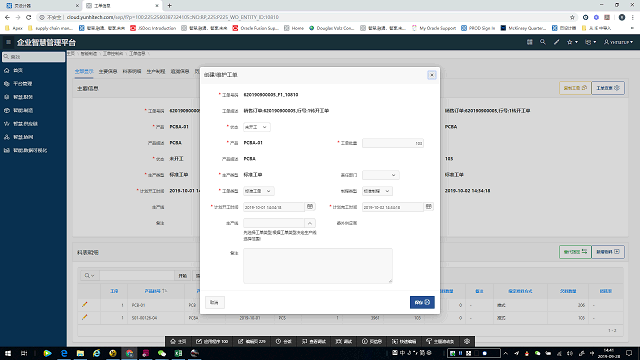The height and width of the screenshot is (360, 640).
Task: Open the JSDoc Introduction bookmark
Action: 153,28
